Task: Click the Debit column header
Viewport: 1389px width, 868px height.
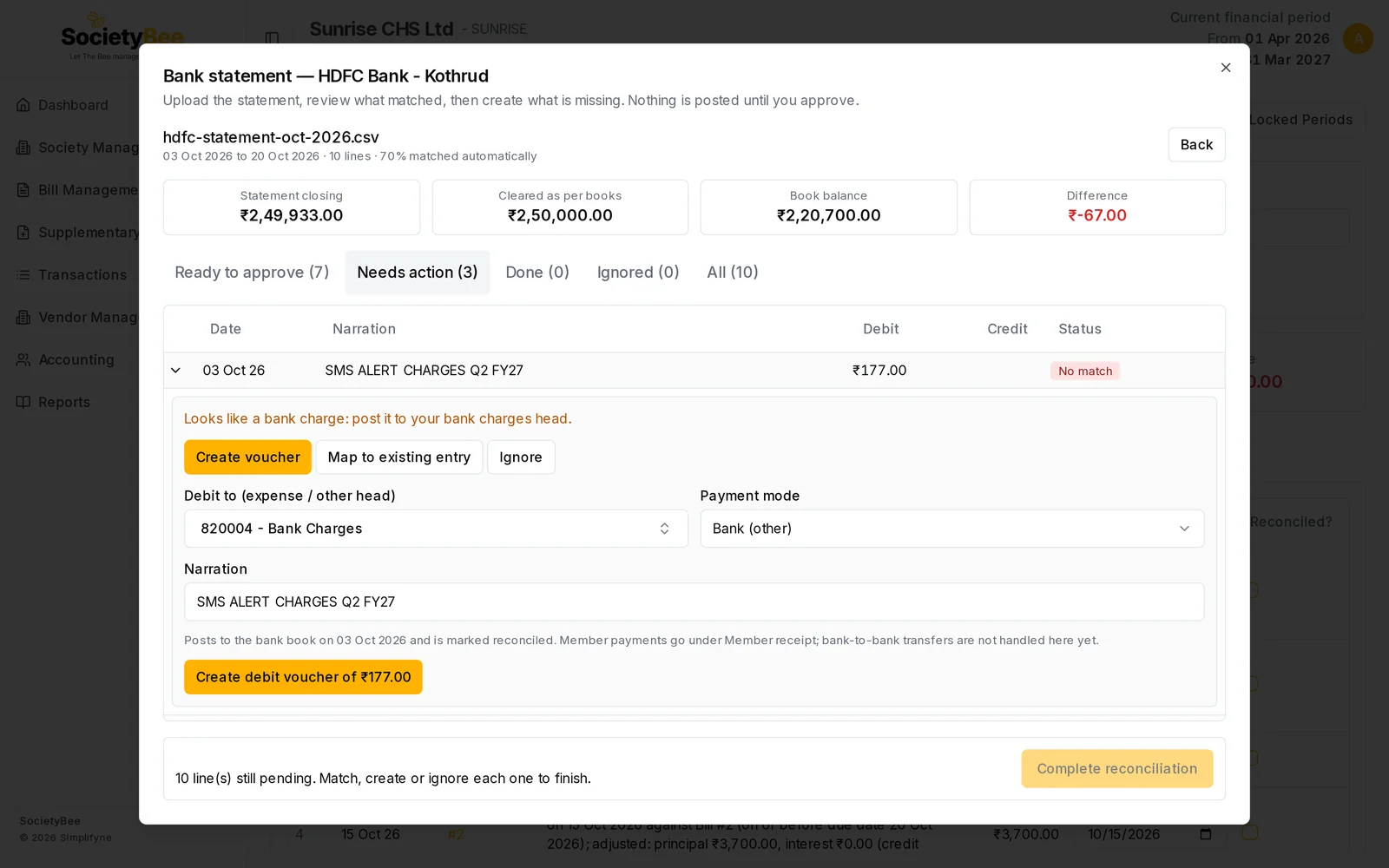Action: (880, 329)
